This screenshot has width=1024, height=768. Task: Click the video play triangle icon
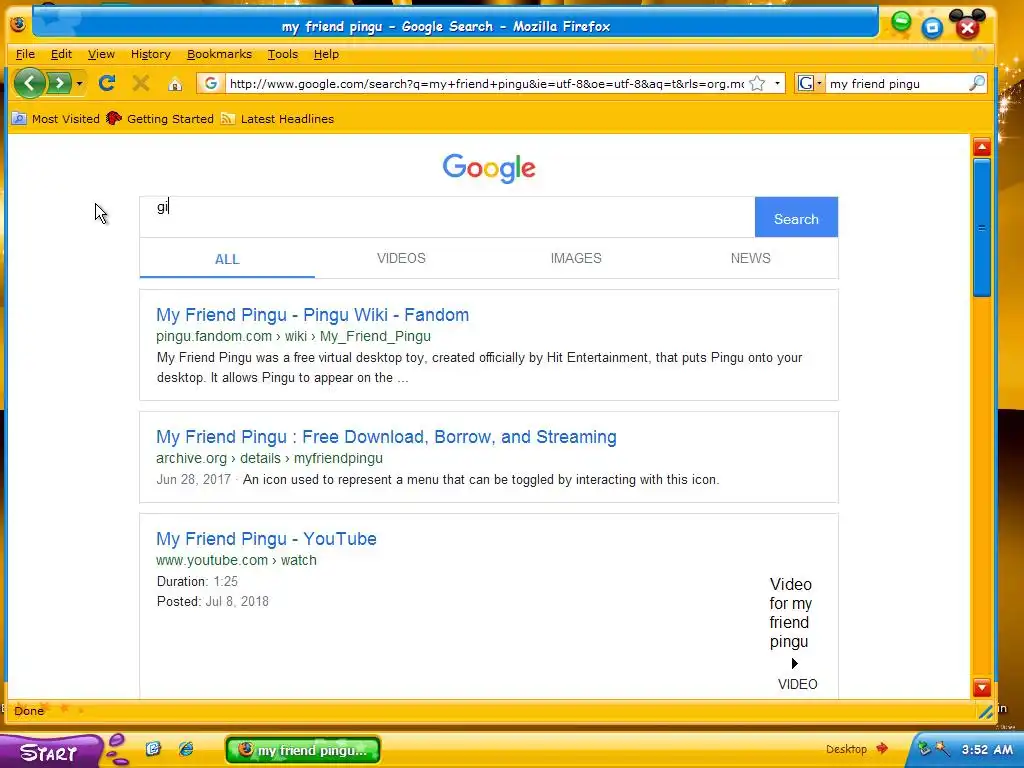pyautogui.click(x=794, y=664)
